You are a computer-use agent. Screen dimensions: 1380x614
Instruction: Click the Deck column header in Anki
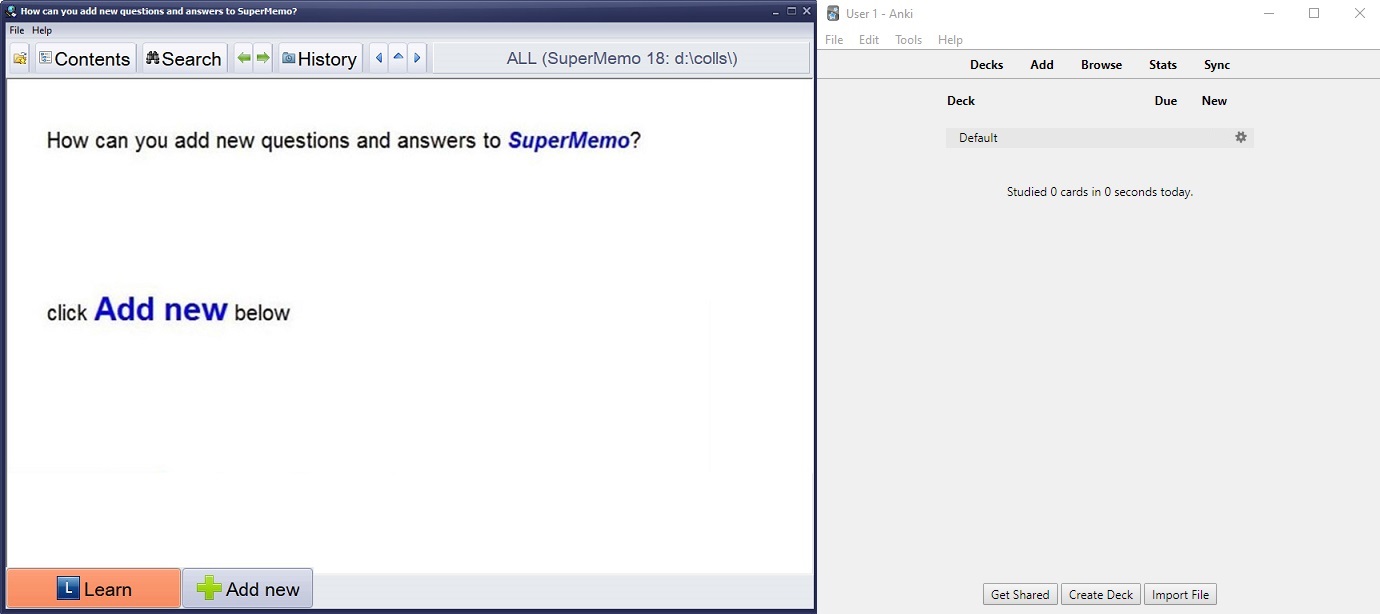click(961, 101)
